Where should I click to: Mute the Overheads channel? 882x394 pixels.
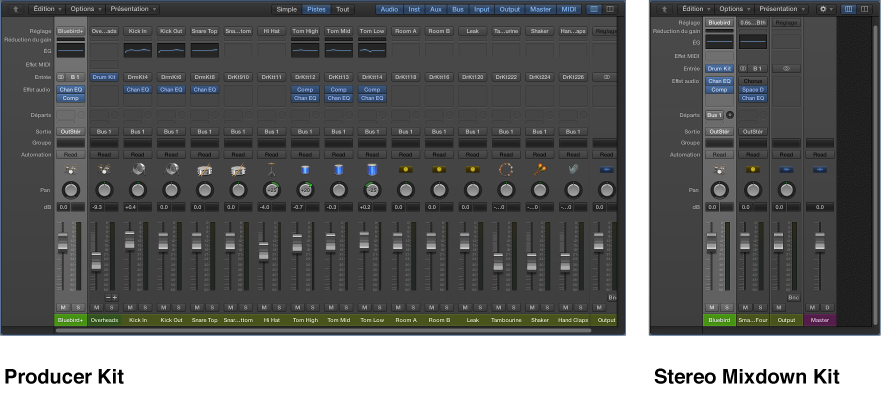pyautogui.click(x=97, y=307)
